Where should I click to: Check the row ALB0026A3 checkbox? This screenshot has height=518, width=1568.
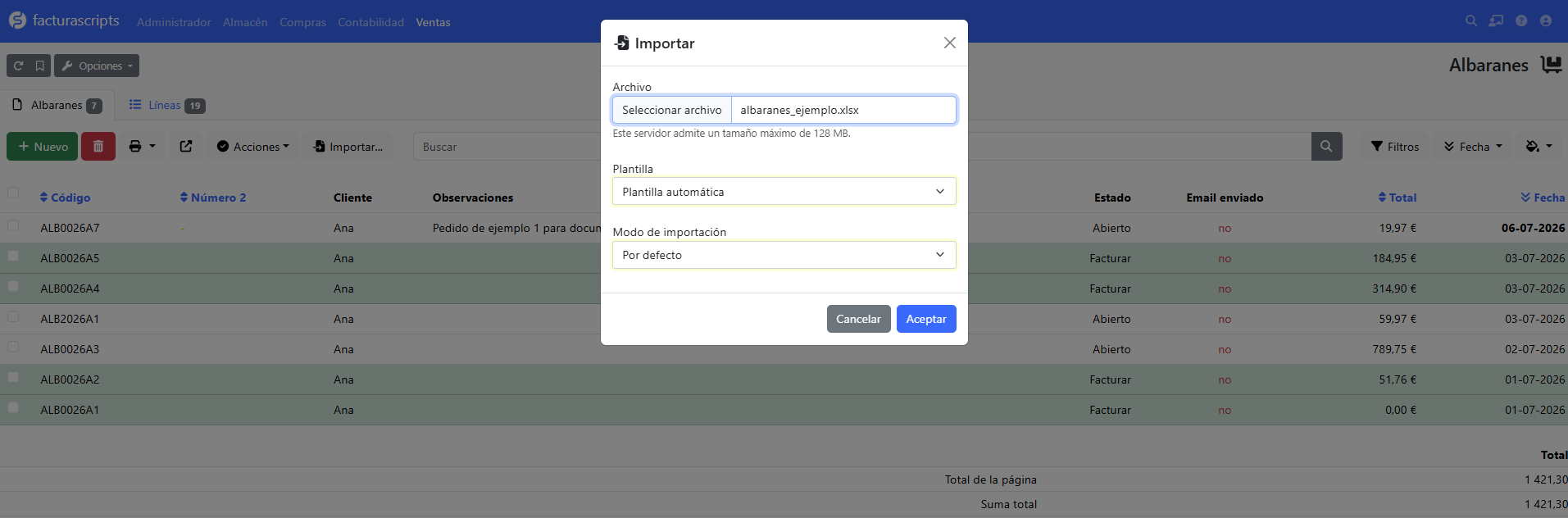point(13,347)
